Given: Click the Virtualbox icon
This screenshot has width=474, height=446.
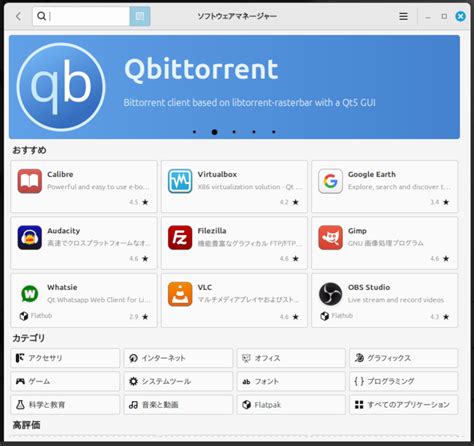Looking at the screenshot, I should click(180, 181).
